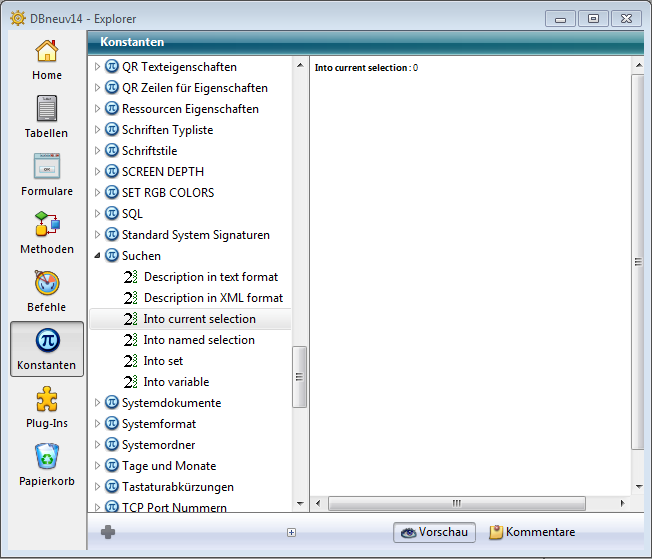Select the Konstanten page in sidebar

point(46,348)
